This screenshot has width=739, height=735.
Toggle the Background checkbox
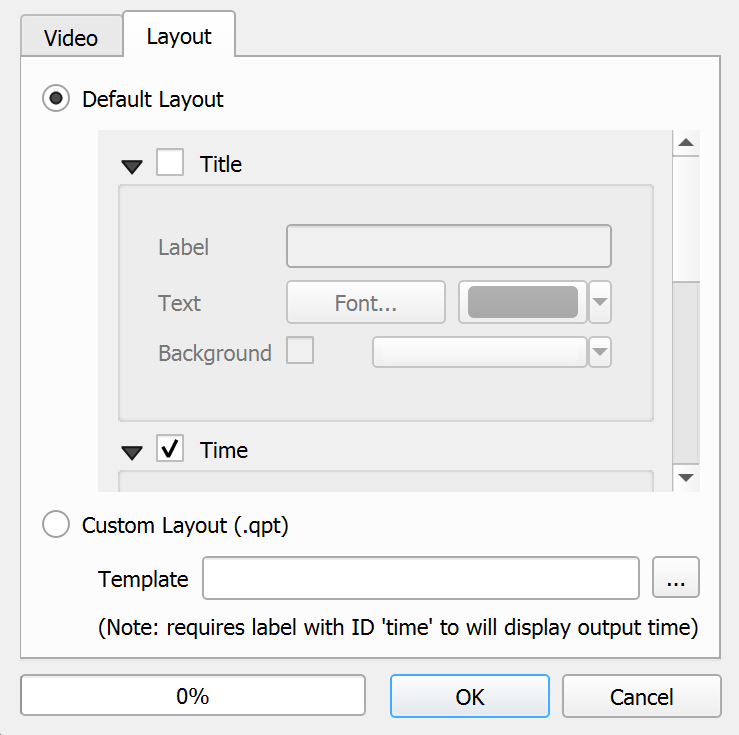300,351
